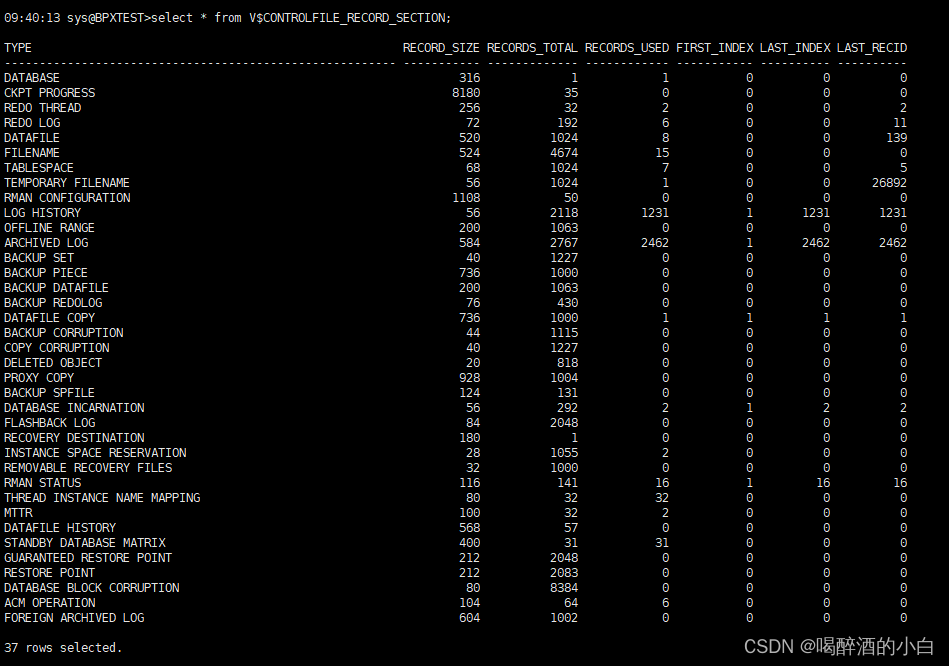Click the DATABASE BLOCK CORRUPTION row label
The height and width of the screenshot is (666, 949).
click(92, 588)
